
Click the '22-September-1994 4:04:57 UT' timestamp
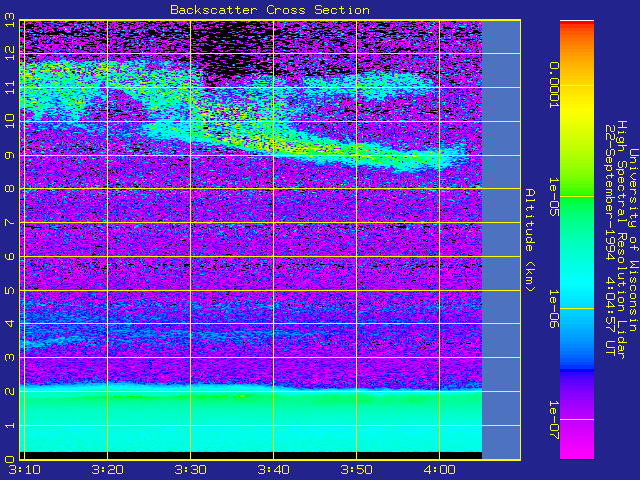[x=610, y=240]
